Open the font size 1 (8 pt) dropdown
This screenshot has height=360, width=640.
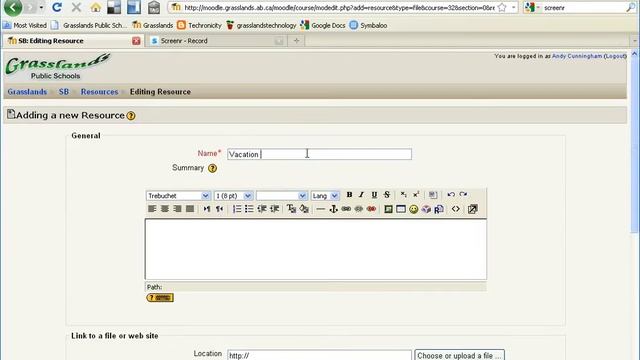pos(233,196)
